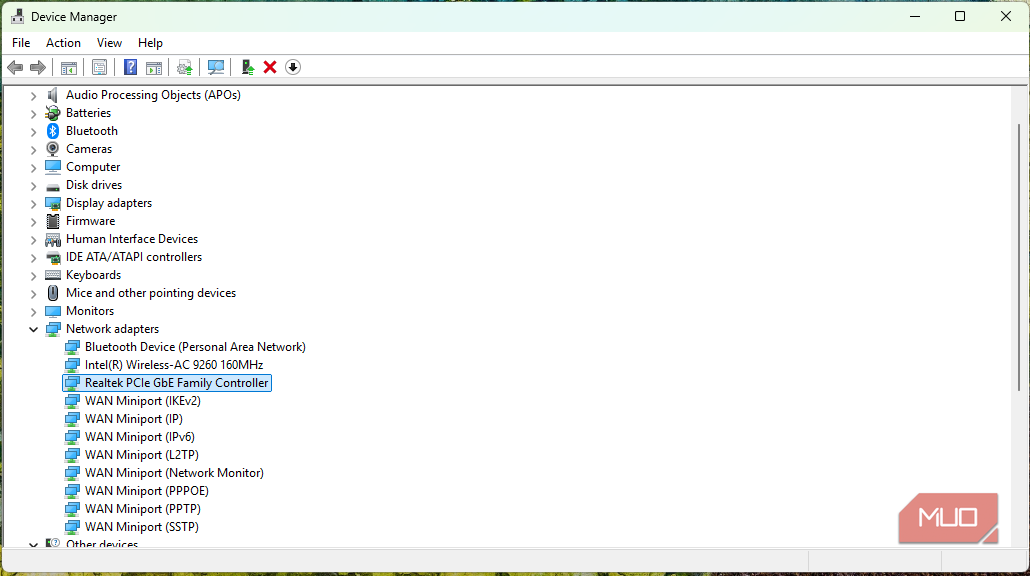Click Scan for hardware changes toolbar icon

215,67
